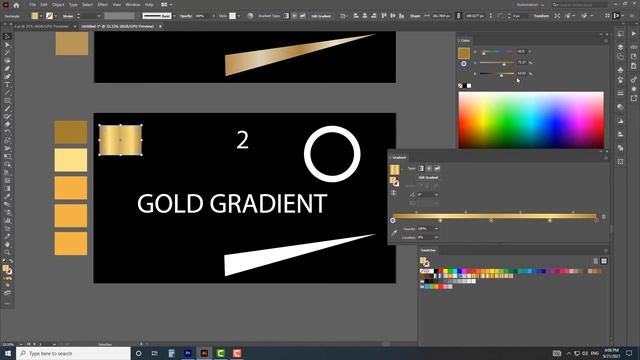Select the Zoom tool
Image resolution: width=640 pixels, height=360 pixels.
[7, 252]
